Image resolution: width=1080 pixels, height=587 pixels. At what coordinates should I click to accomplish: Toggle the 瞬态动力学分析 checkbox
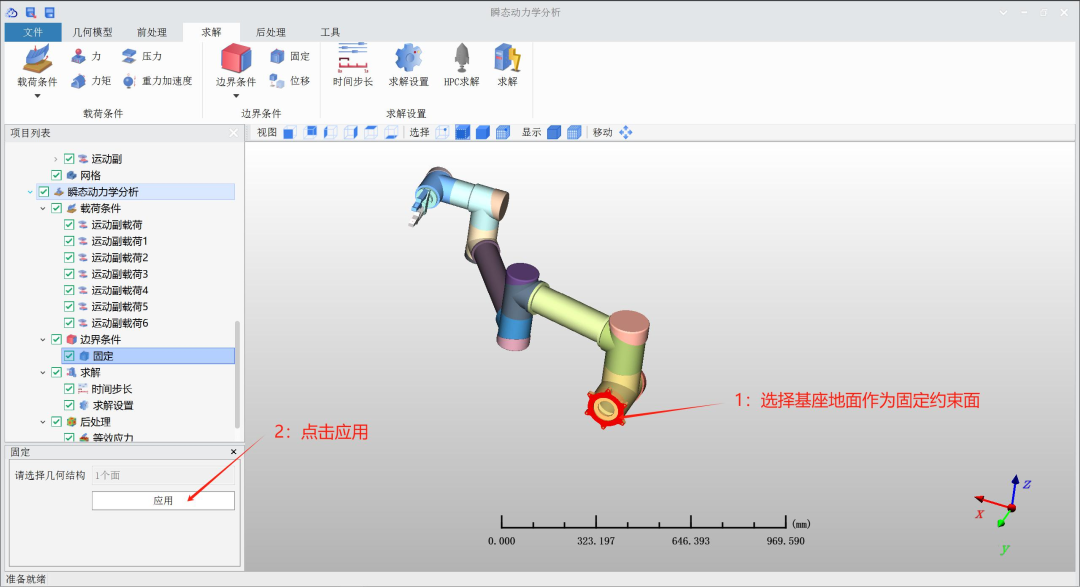coord(44,192)
